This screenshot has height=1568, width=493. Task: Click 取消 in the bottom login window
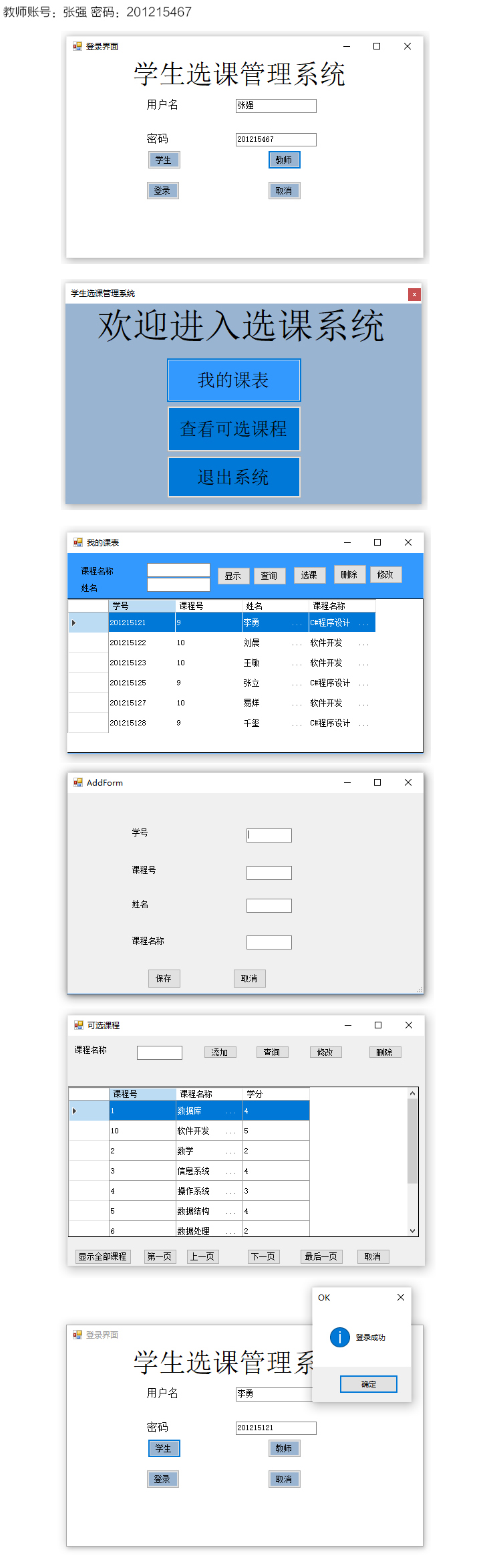tap(284, 1479)
